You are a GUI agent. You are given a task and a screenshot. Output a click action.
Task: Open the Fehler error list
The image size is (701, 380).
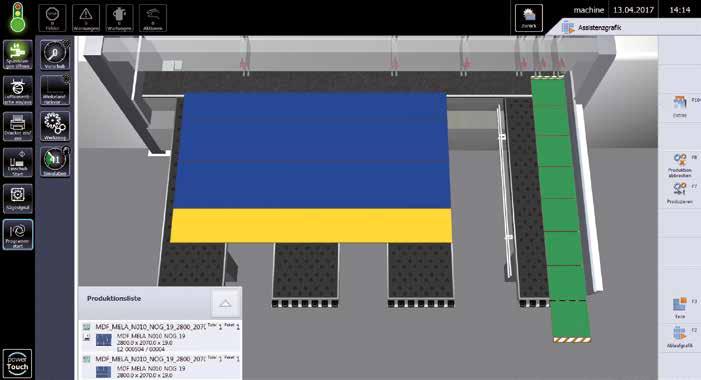coord(52,18)
